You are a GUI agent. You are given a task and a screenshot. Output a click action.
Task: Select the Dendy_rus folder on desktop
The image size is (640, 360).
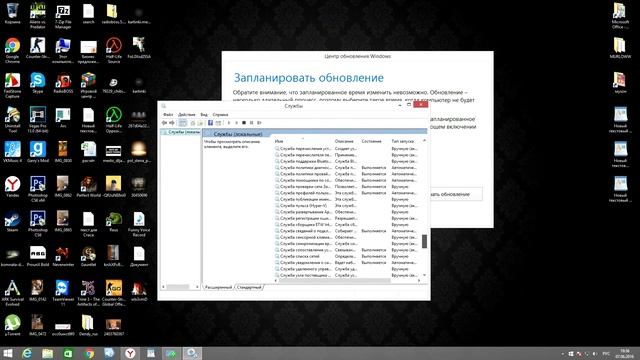point(88,325)
